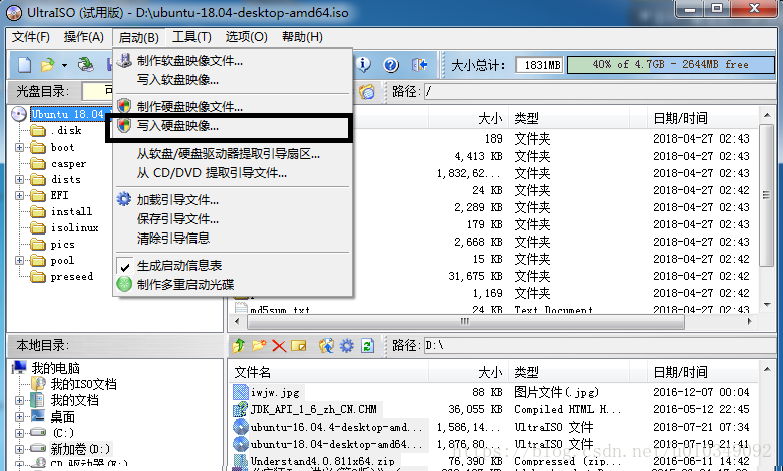Select 从软盘/硬盘驱动器提取引导扇区... entry
This screenshot has width=783, height=471.
pos(233,154)
